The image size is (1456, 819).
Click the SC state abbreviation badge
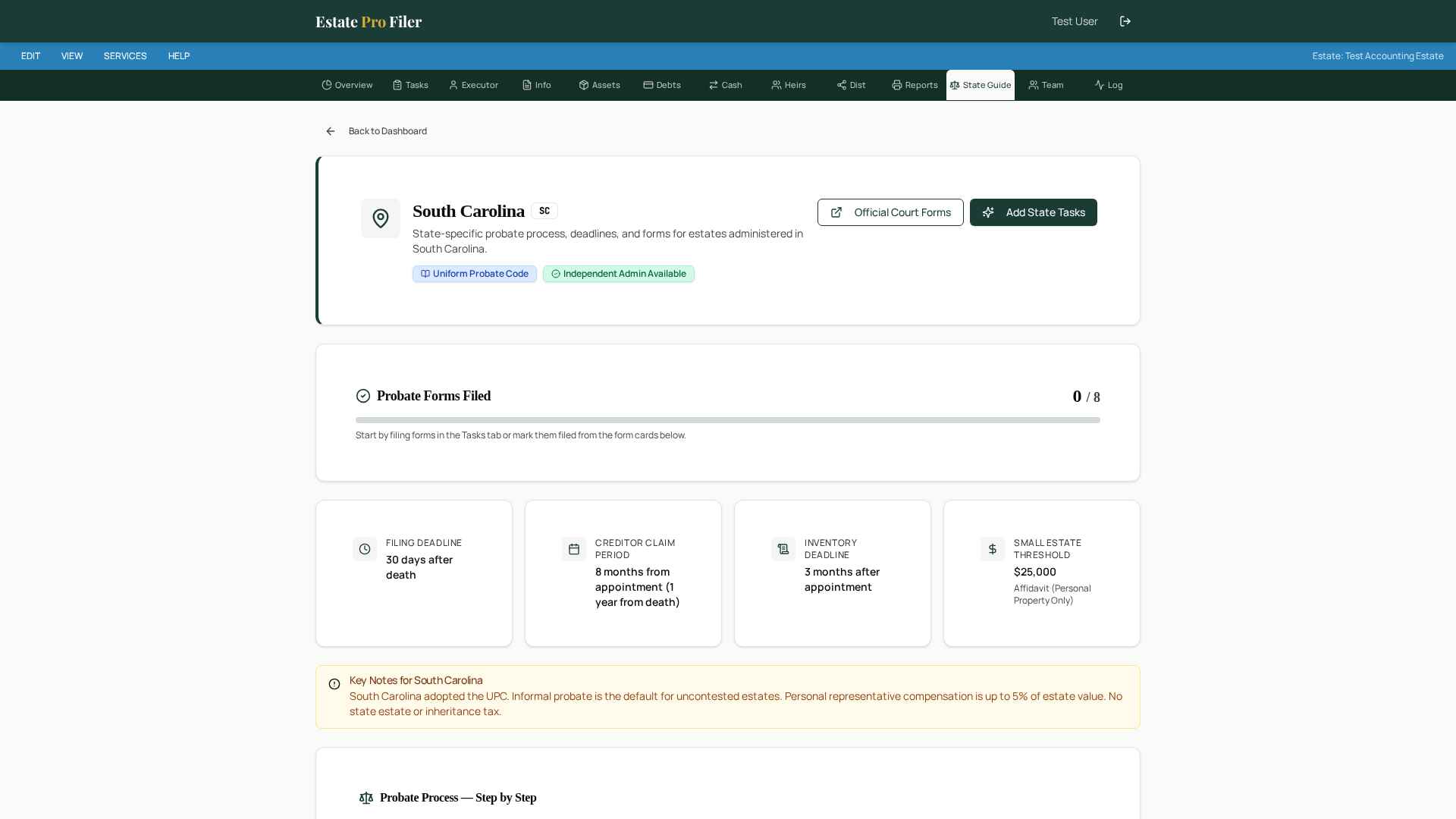[x=544, y=211]
